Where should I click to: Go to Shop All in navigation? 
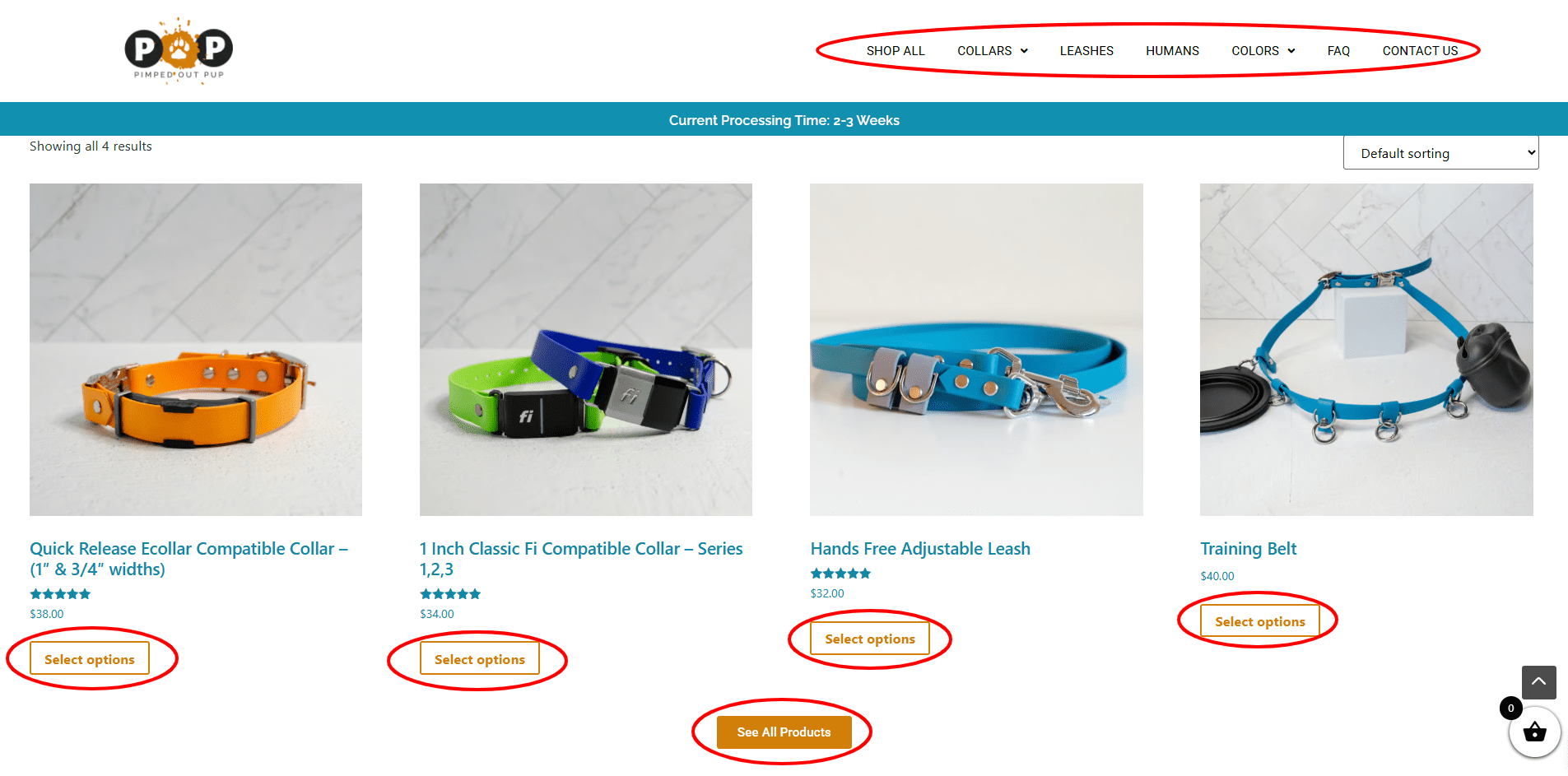coord(896,51)
